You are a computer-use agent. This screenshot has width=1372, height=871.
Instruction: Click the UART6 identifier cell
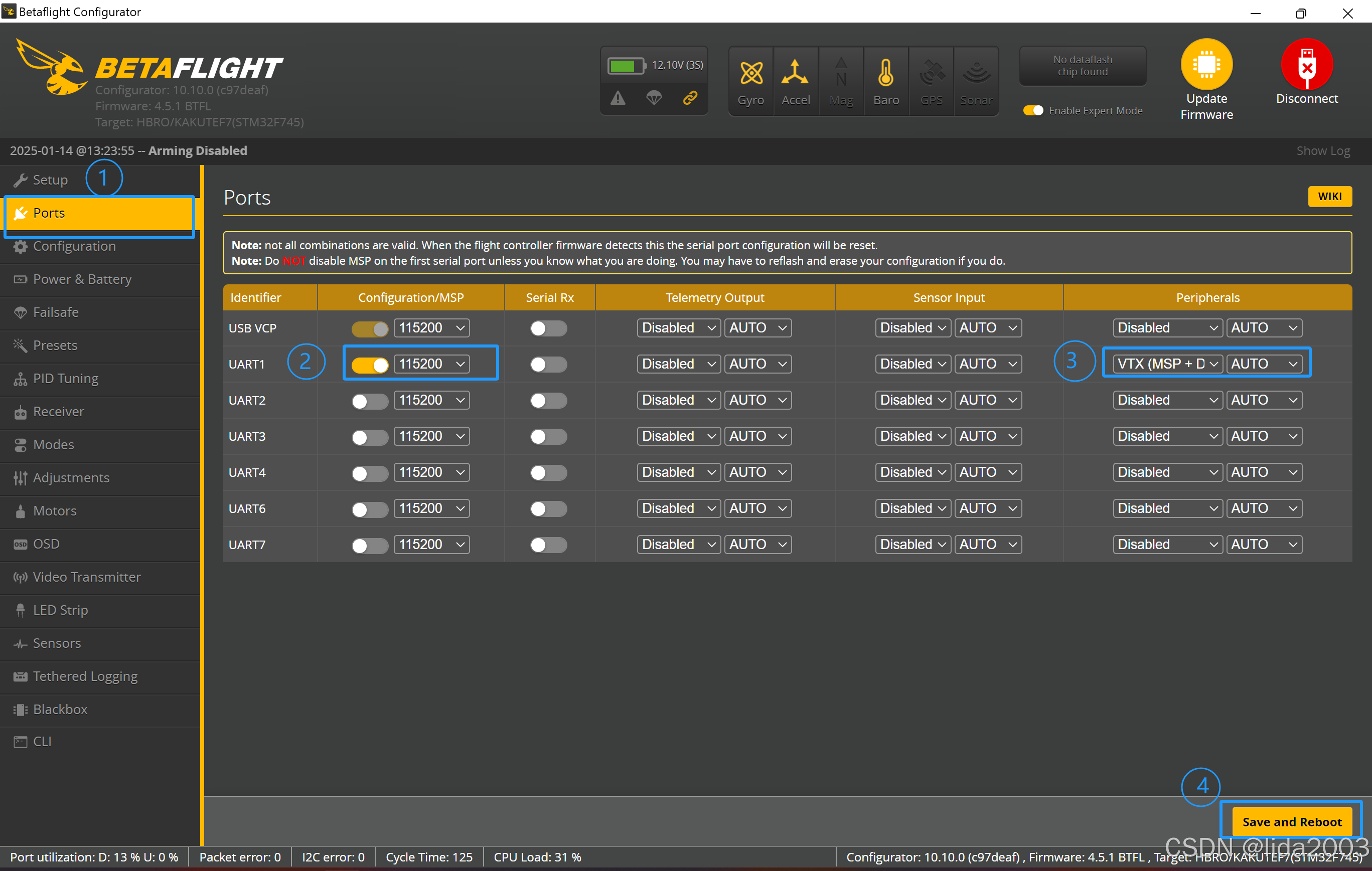coord(270,509)
